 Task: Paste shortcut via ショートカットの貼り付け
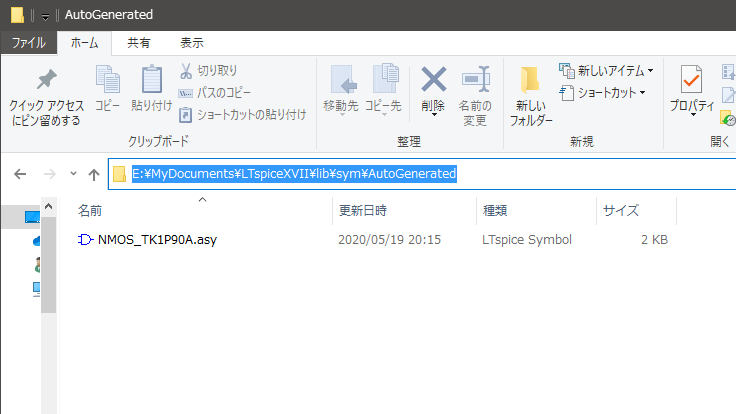tap(242, 115)
